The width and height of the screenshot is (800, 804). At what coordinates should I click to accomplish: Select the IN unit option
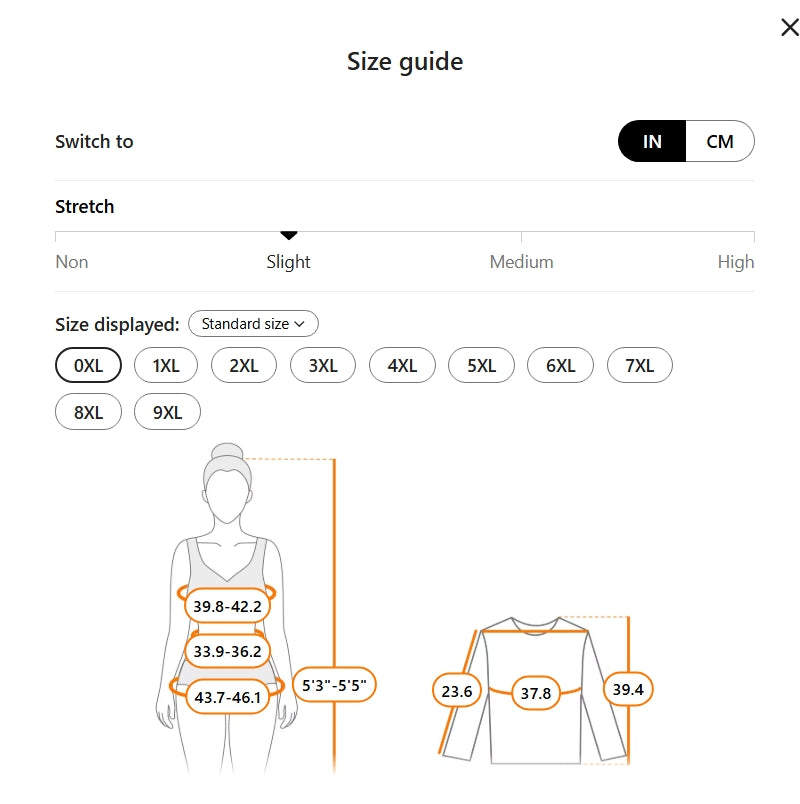click(652, 141)
